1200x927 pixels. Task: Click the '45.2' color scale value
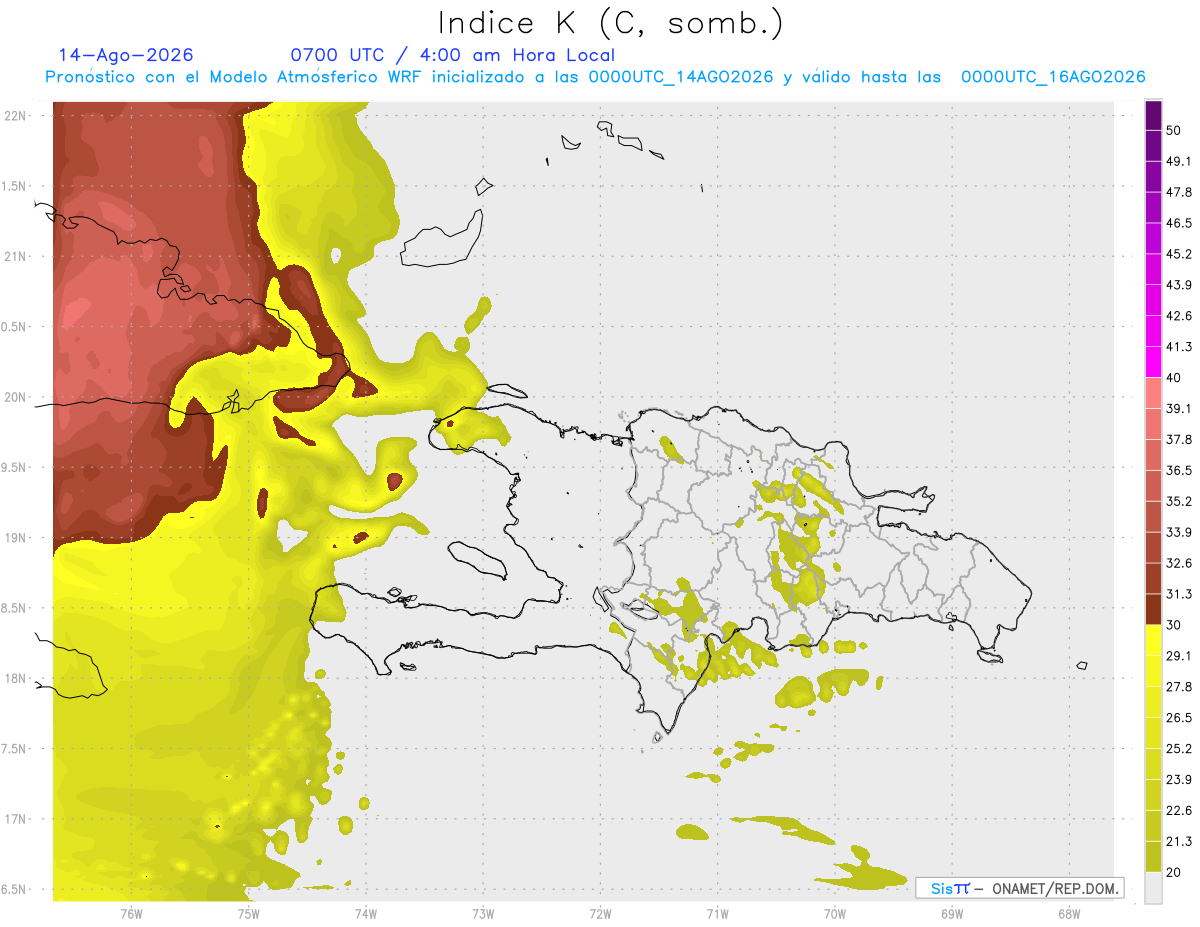tap(1179, 254)
